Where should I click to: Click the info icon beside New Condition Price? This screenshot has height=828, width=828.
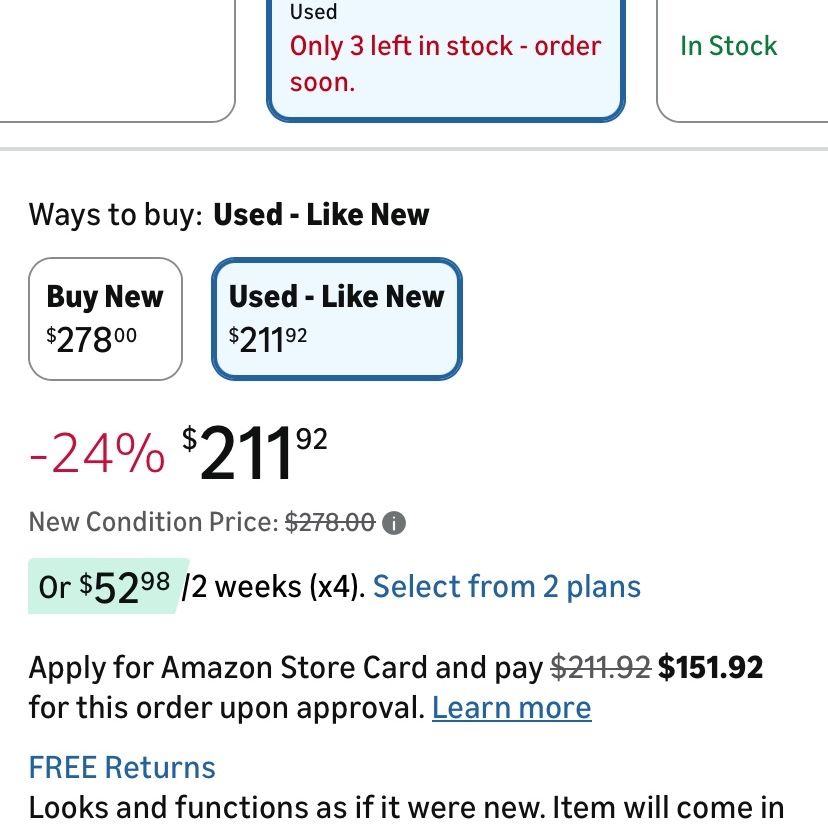click(394, 523)
